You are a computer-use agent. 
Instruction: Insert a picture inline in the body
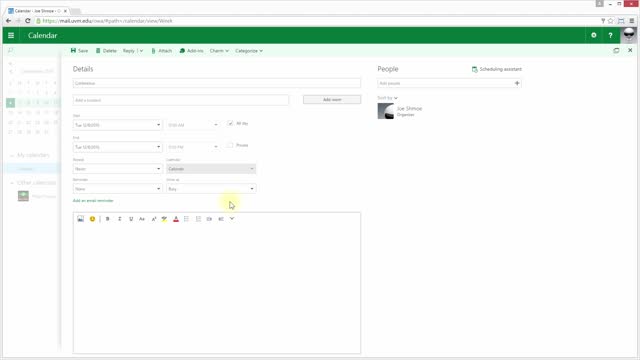(x=80, y=219)
